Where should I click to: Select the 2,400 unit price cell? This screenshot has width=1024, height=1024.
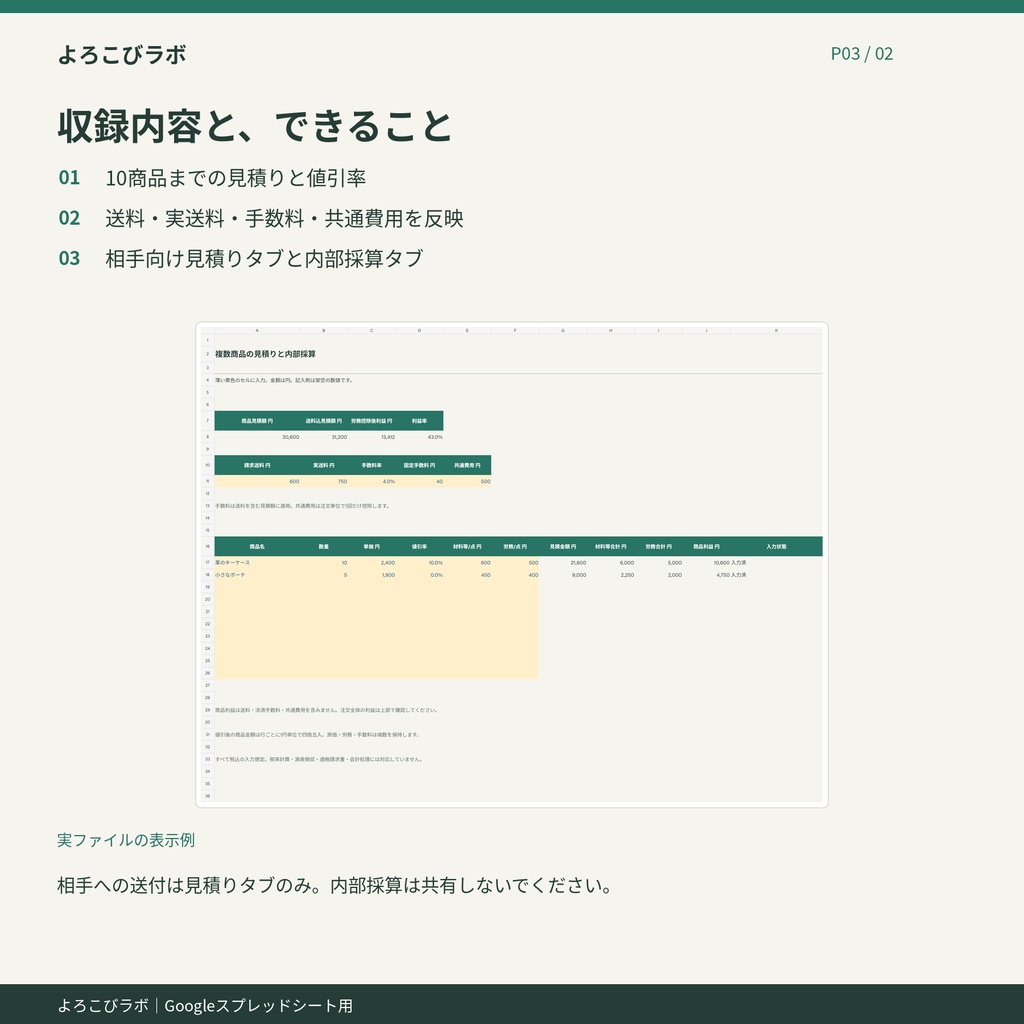click(x=372, y=562)
